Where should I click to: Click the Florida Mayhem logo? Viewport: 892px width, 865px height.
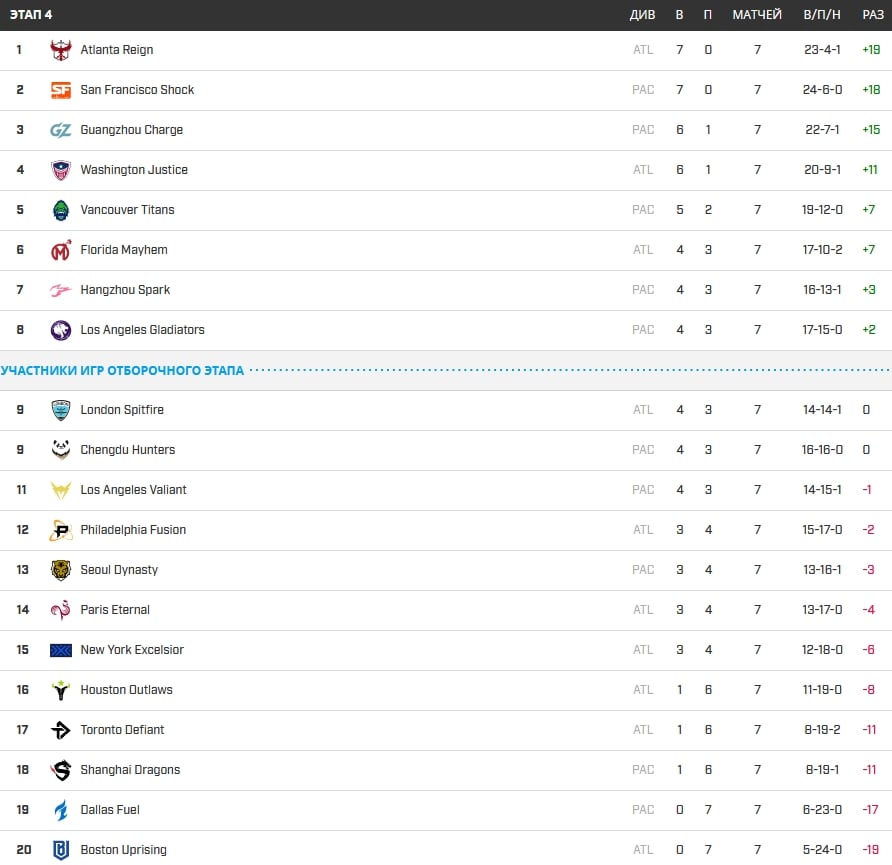(61, 250)
